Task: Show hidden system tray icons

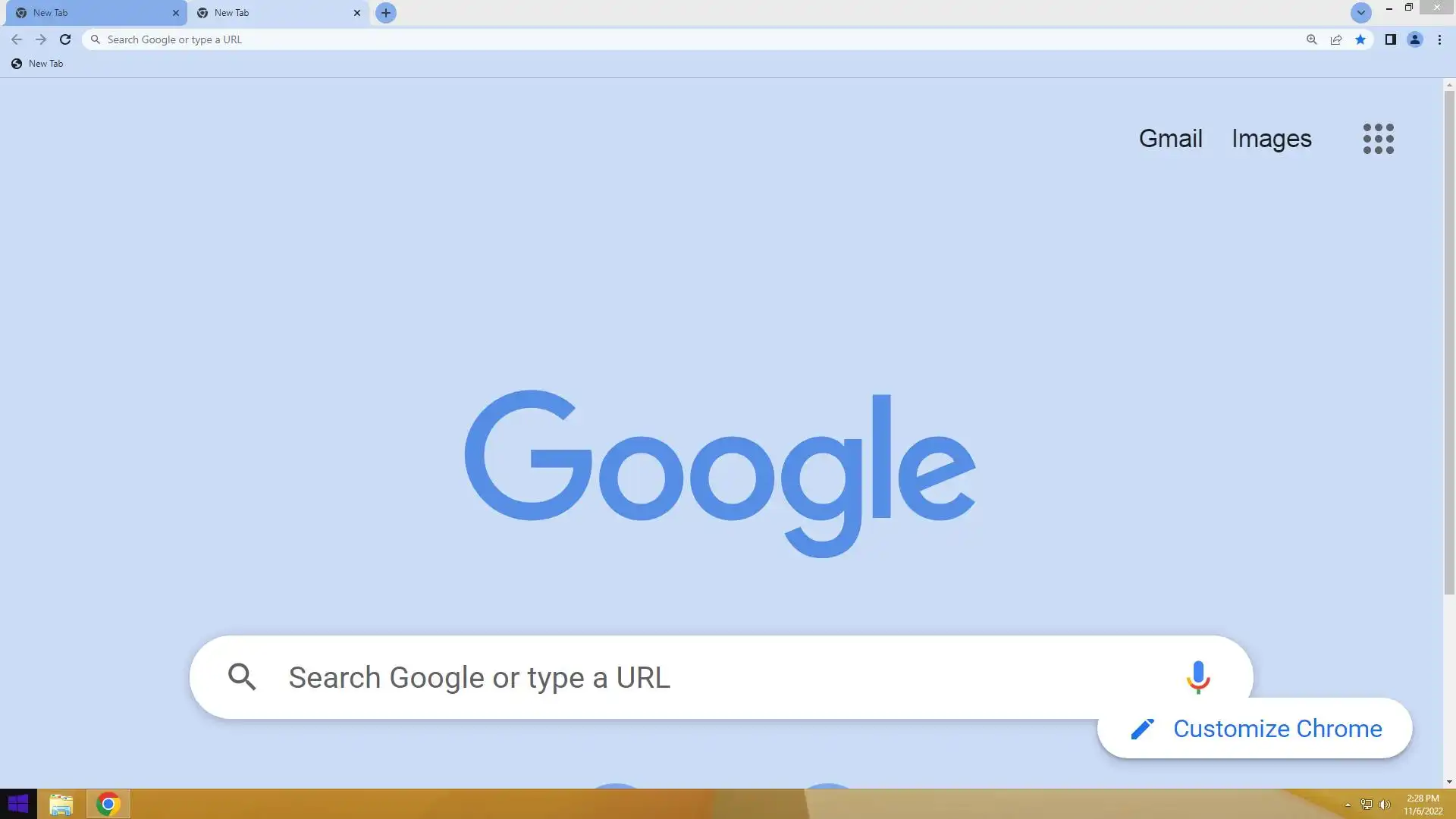Action: pyautogui.click(x=1348, y=805)
